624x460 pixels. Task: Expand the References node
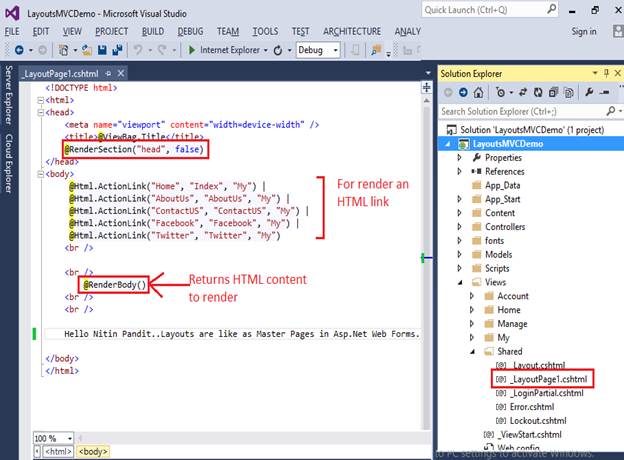click(x=459, y=172)
